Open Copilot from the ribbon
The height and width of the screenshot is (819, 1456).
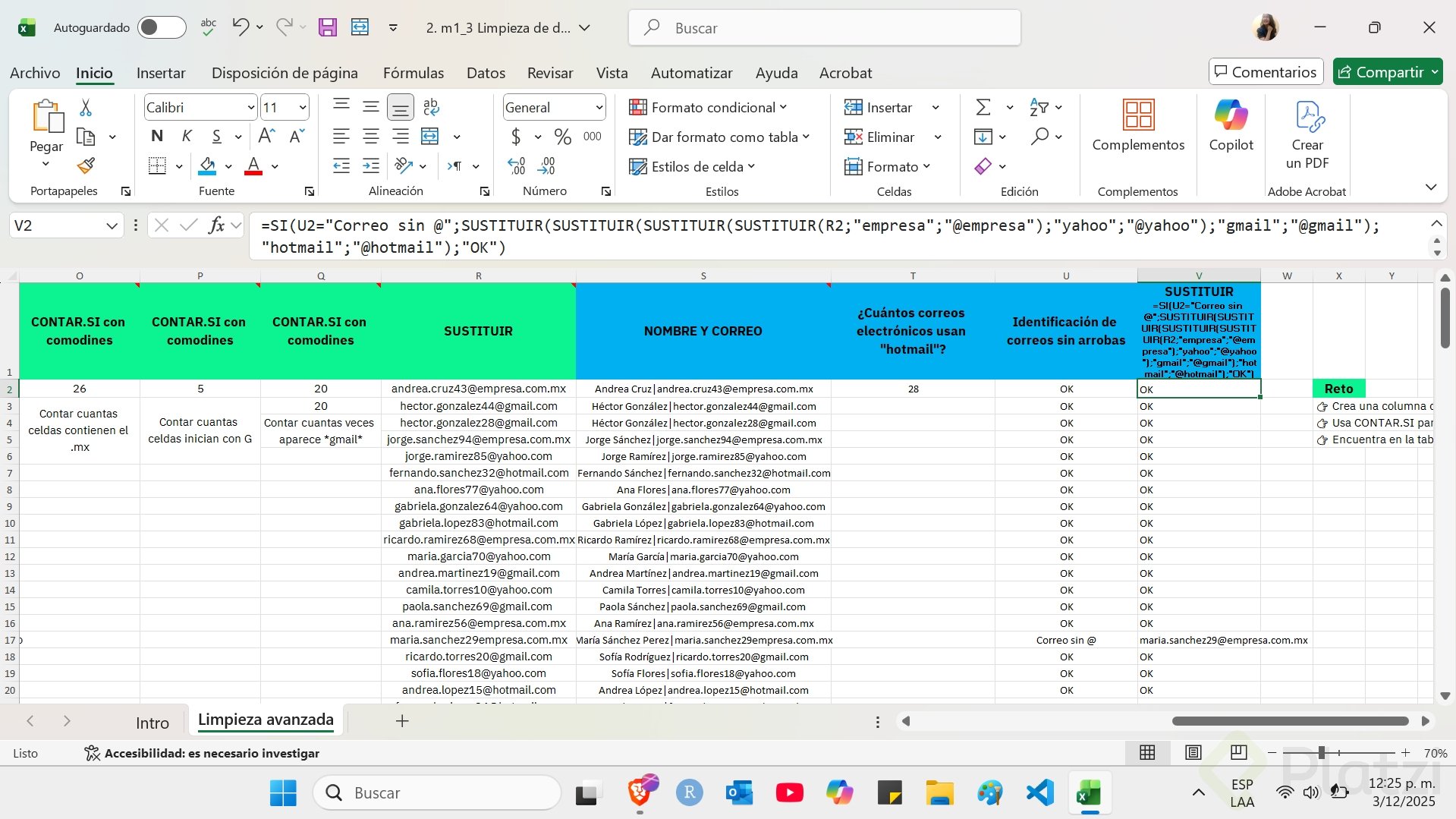(1231, 125)
